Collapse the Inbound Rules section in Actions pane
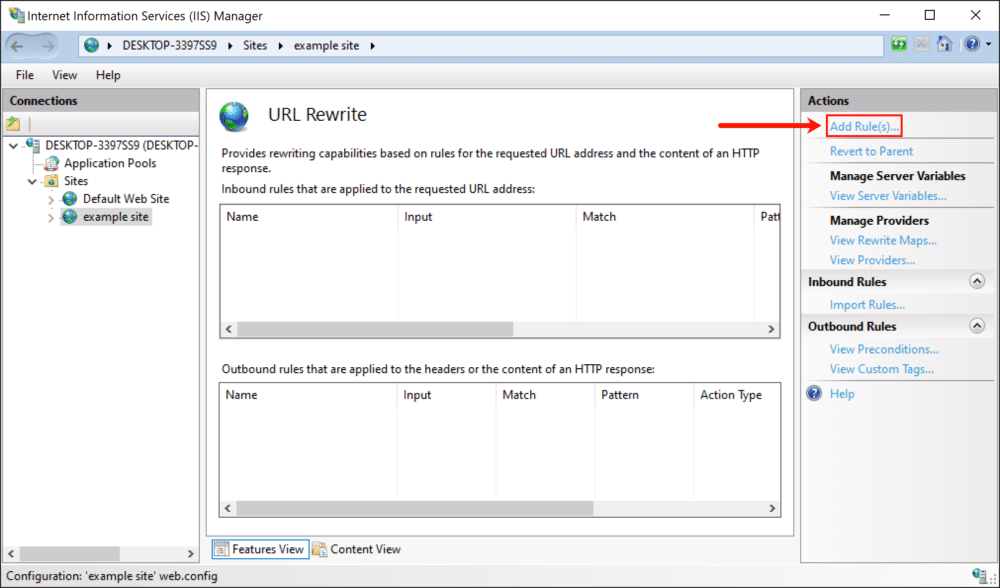This screenshot has height=588, width=1000. coord(977,281)
